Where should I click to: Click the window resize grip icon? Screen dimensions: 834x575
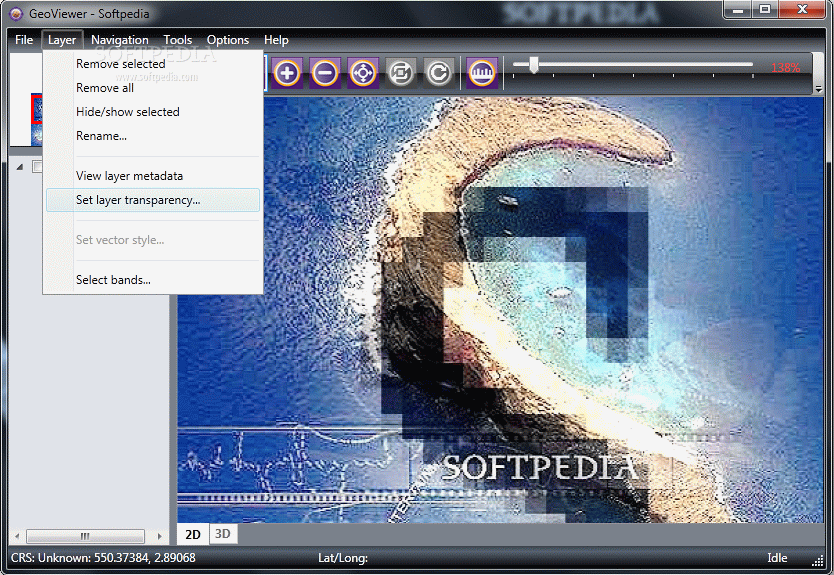(818, 561)
